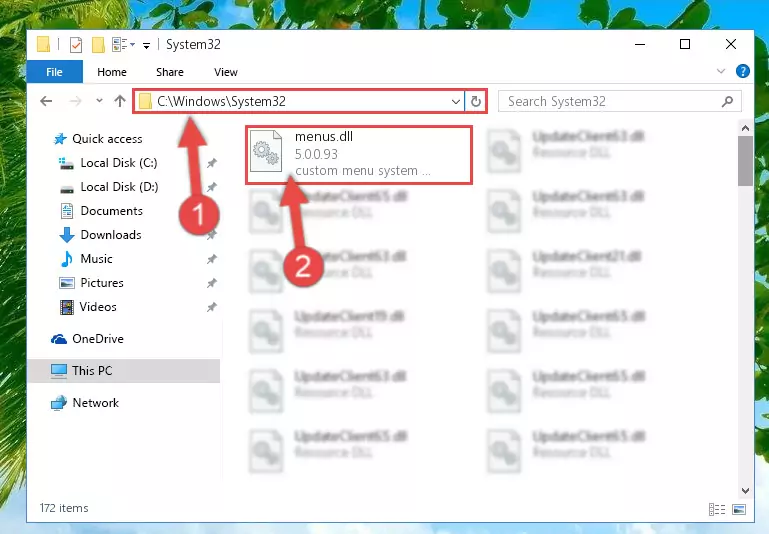Click the New folder quick access icon
Image resolution: width=769 pixels, height=534 pixels.
click(x=99, y=45)
